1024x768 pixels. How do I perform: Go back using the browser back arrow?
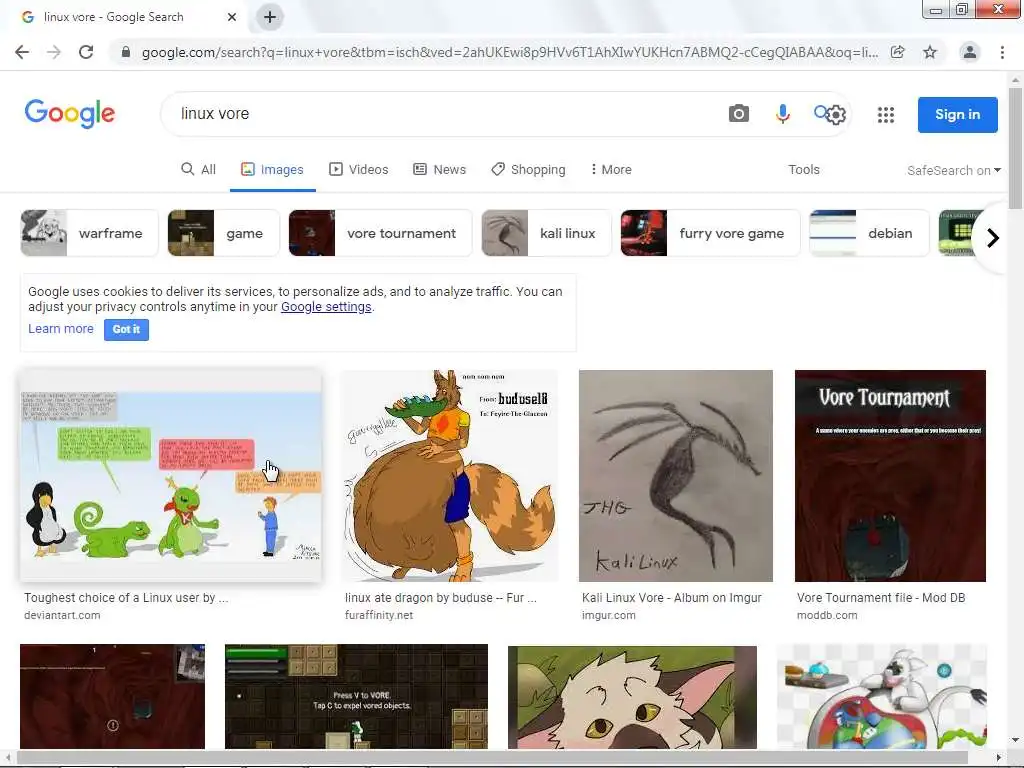click(22, 52)
